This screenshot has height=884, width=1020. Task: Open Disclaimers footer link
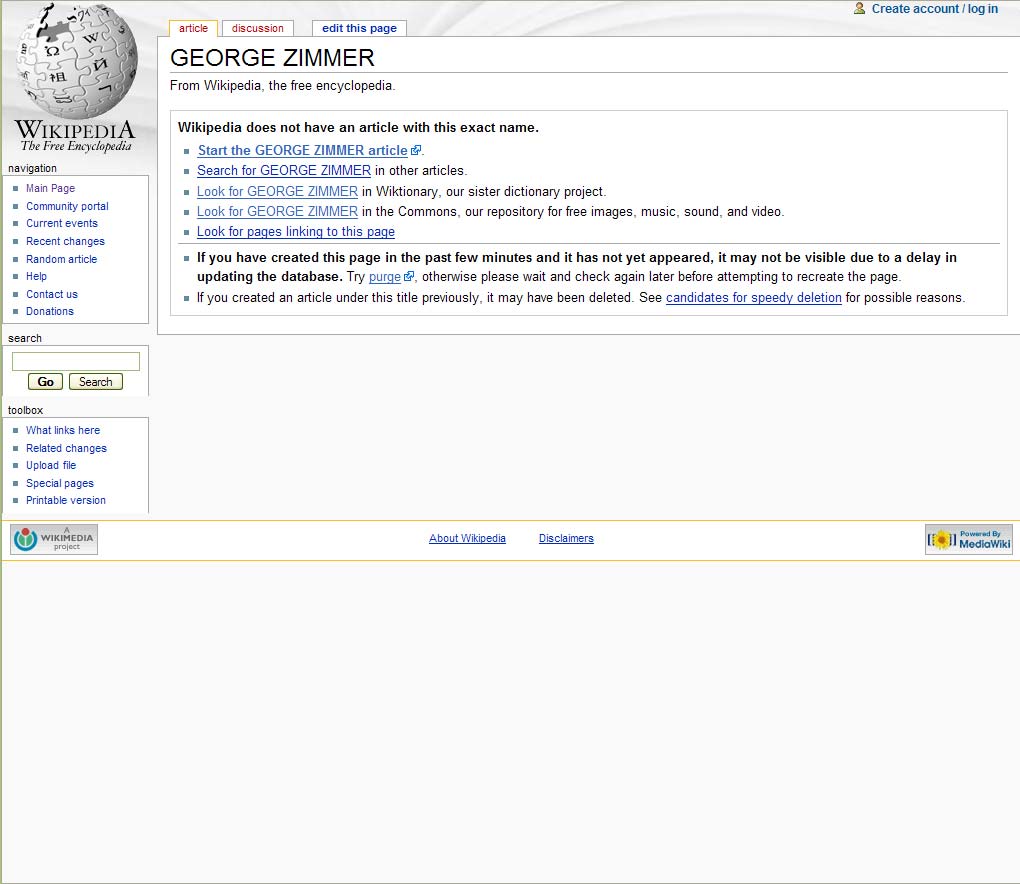(x=566, y=538)
